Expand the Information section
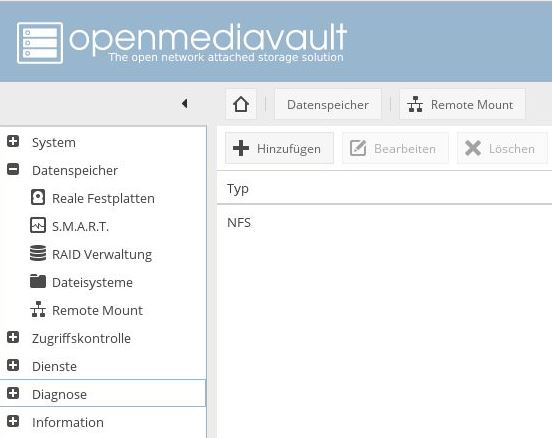552x438 pixels. tap(13, 421)
